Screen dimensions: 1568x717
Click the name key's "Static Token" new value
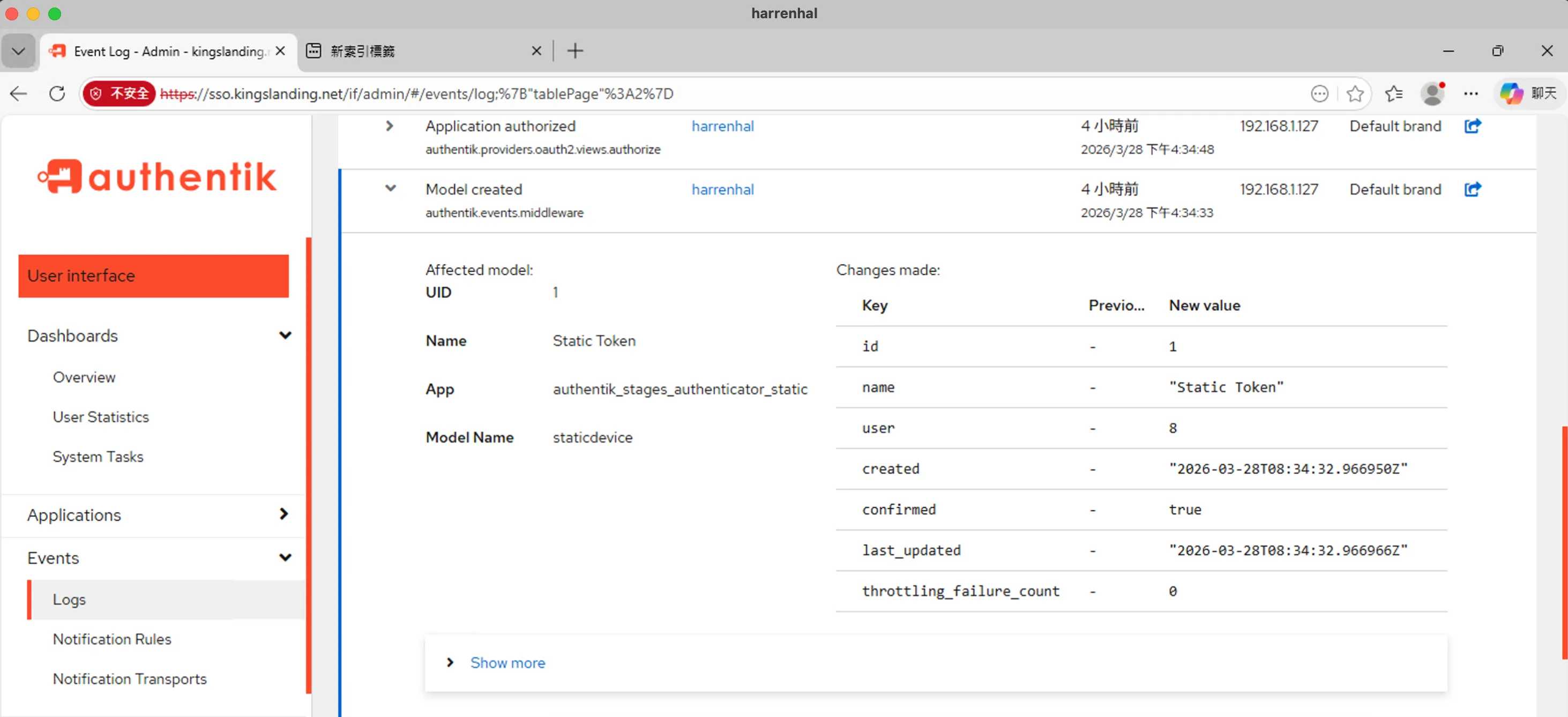(1226, 387)
